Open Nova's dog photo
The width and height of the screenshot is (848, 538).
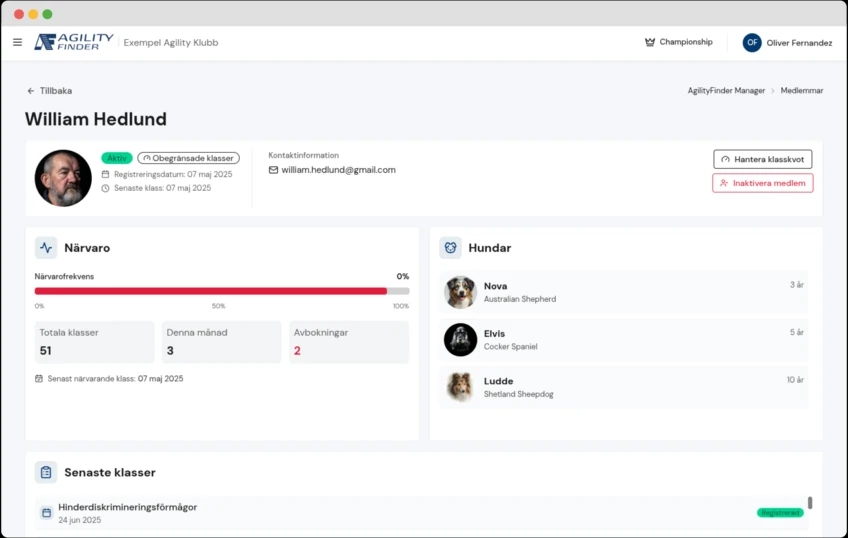pyautogui.click(x=460, y=292)
